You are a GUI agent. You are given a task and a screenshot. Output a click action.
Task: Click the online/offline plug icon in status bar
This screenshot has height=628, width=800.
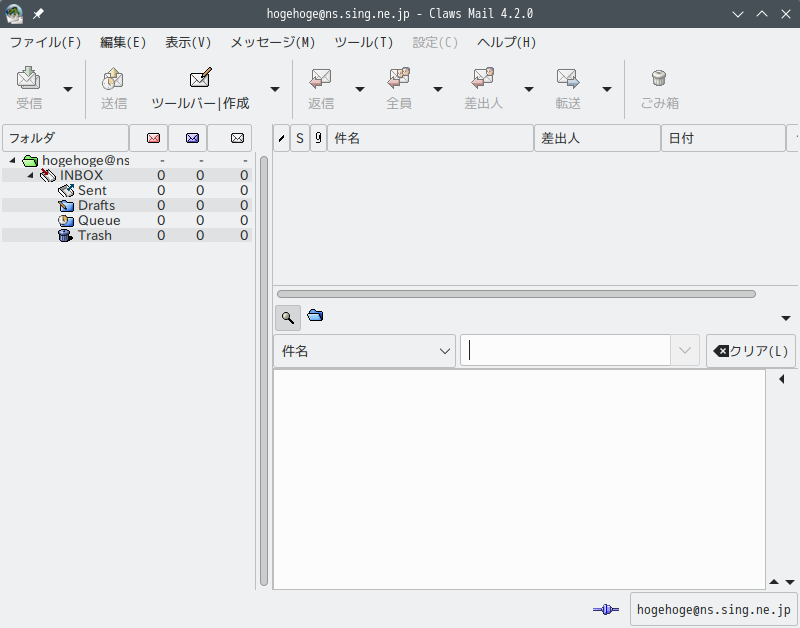[606, 609]
